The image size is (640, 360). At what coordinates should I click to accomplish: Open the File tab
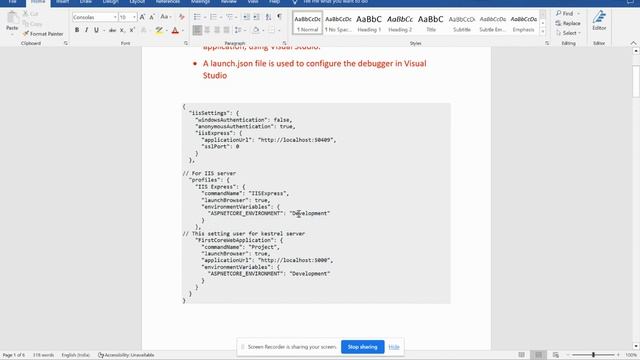(12, 2)
